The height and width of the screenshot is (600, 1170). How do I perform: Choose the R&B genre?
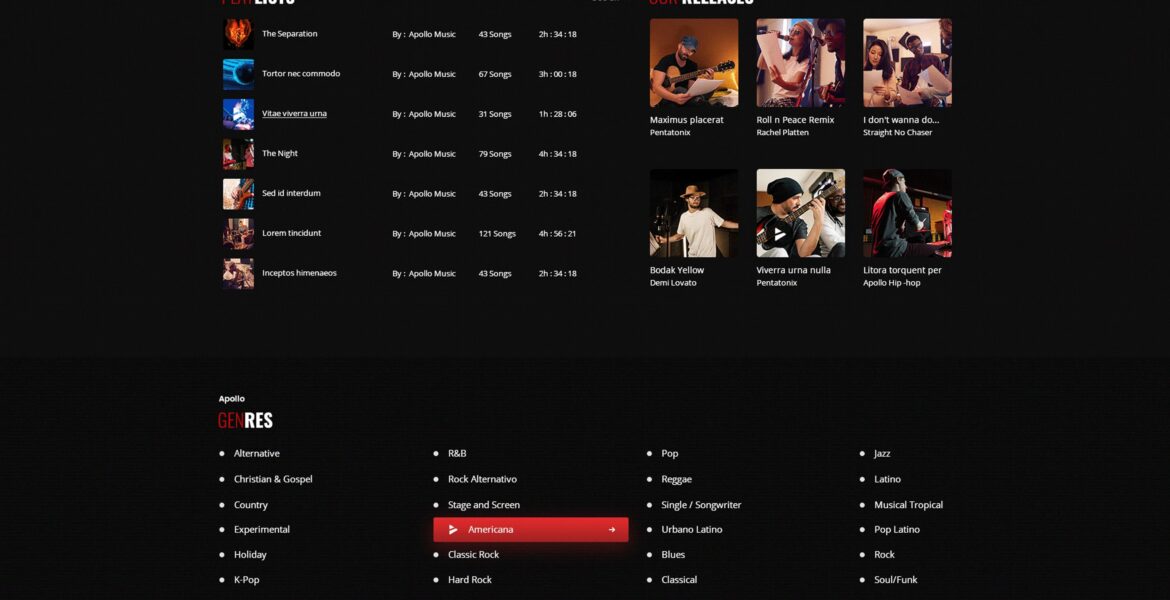click(457, 454)
